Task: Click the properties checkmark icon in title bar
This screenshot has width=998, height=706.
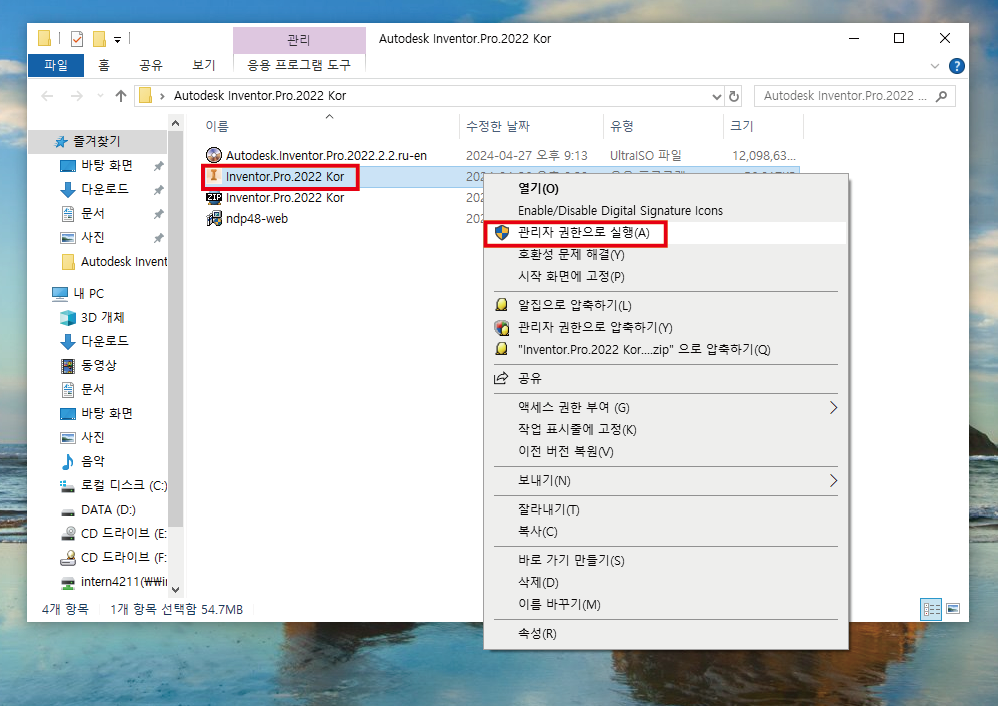Action: coord(77,39)
